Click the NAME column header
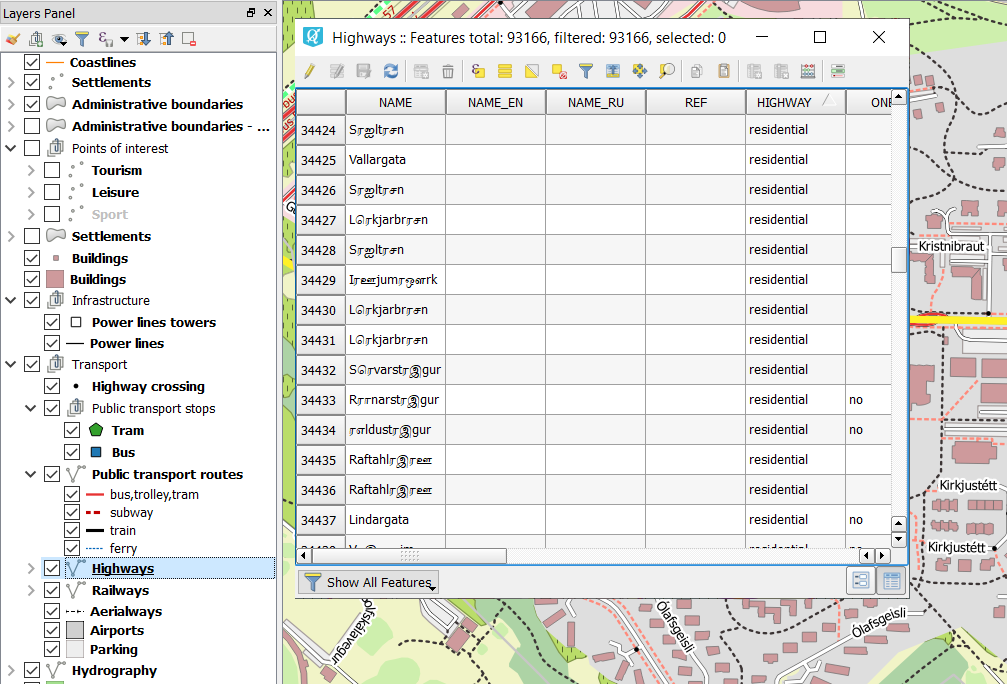1007x684 pixels. (395, 102)
